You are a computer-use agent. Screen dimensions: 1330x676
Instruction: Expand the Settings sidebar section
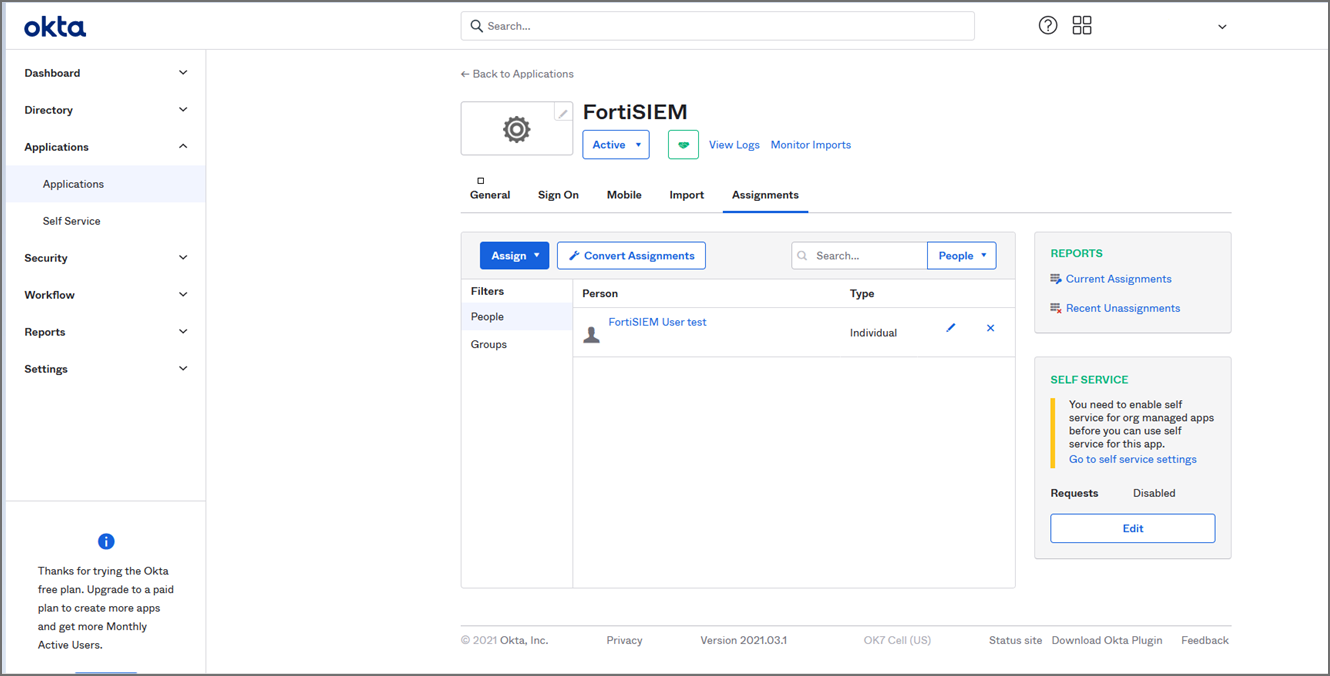click(x=105, y=369)
